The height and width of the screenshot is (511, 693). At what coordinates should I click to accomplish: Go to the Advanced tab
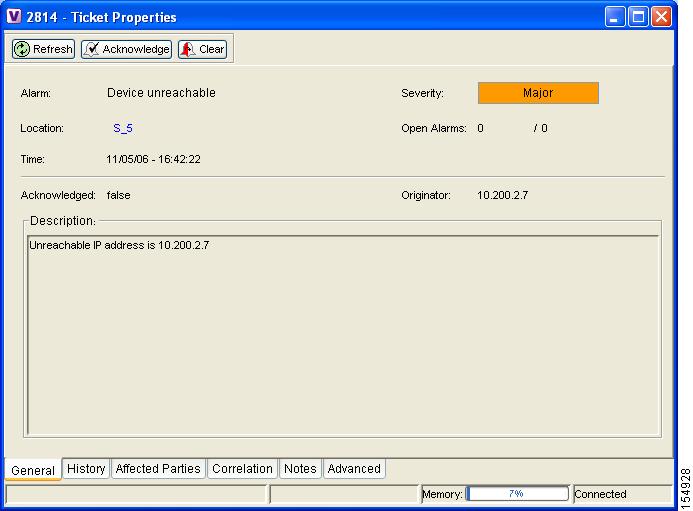coord(354,469)
